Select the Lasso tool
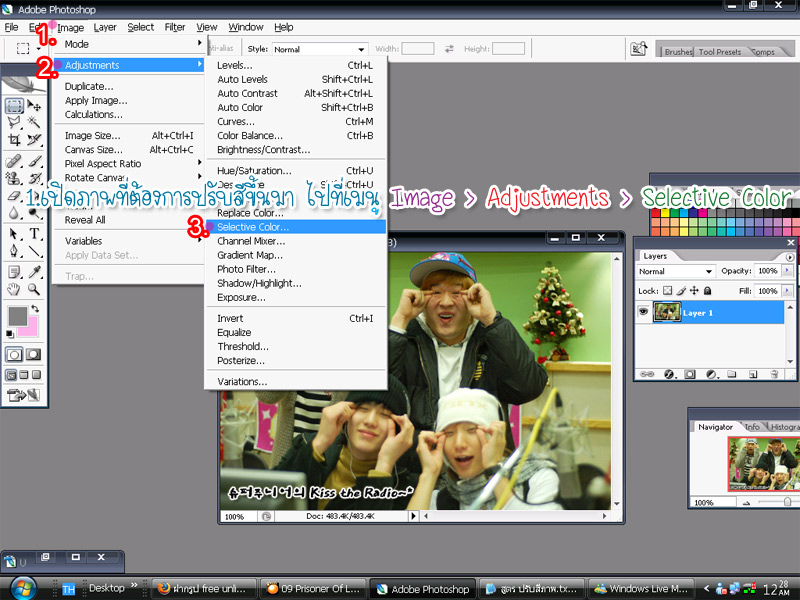Viewport: 800px width, 600px height. (x=14, y=122)
